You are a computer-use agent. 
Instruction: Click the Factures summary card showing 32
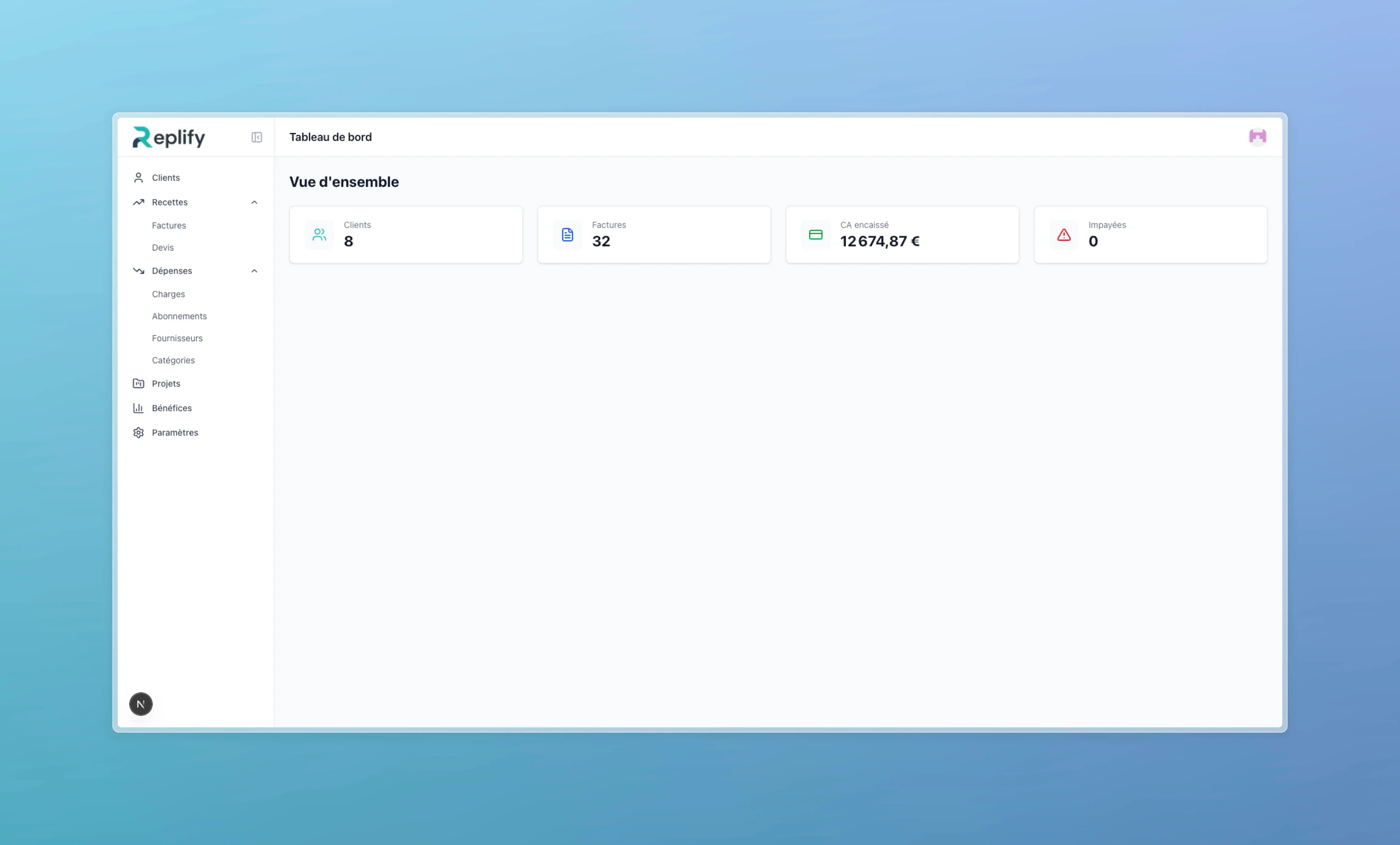tap(654, 234)
